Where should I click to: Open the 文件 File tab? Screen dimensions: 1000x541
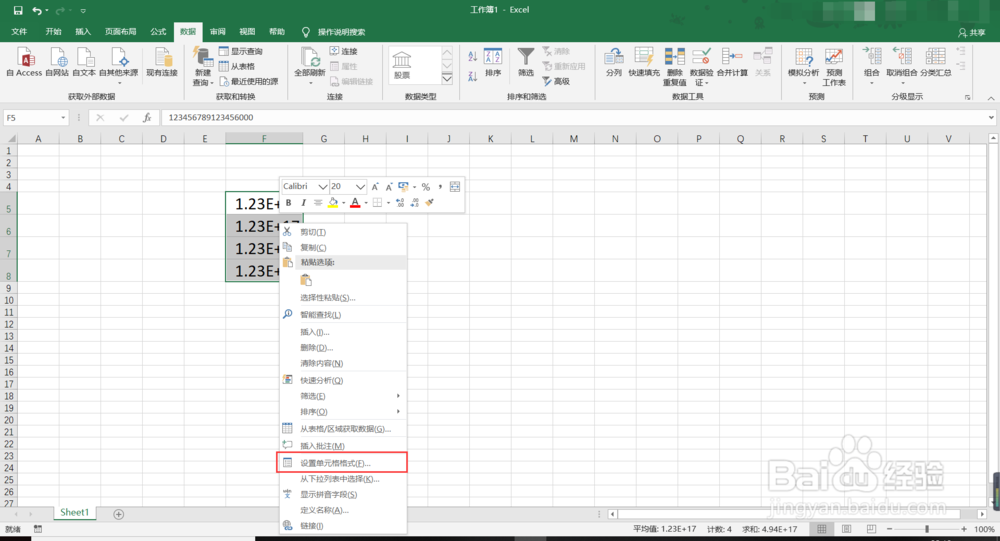pyautogui.click(x=19, y=31)
